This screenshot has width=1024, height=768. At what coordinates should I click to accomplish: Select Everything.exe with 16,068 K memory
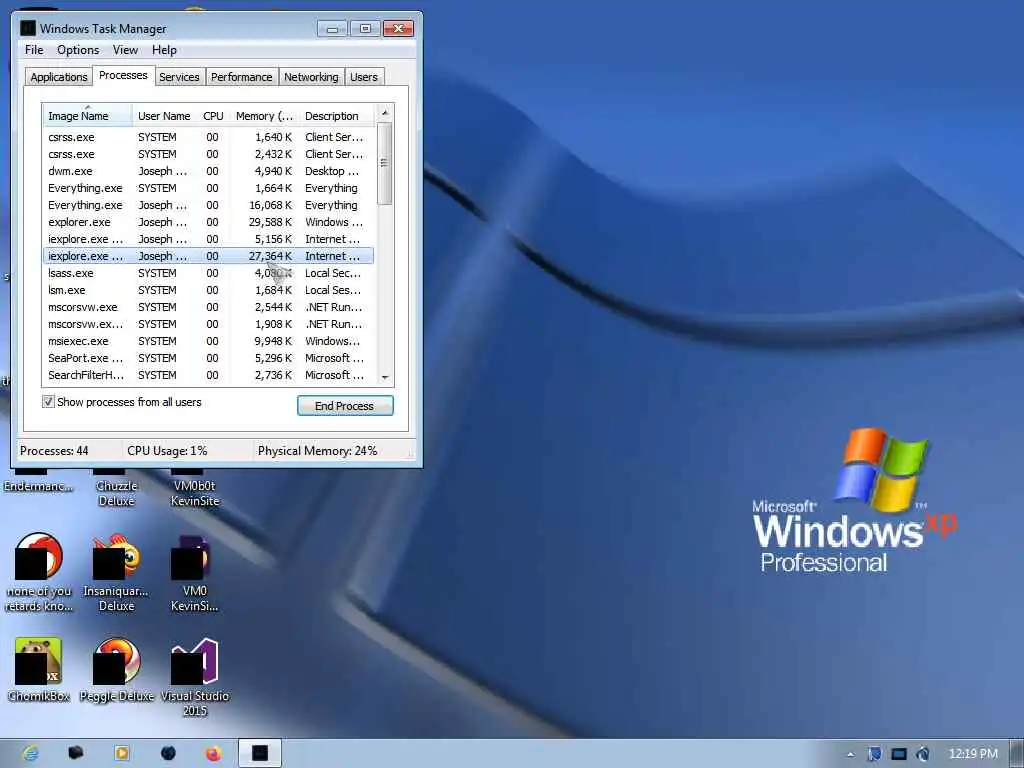[209, 205]
